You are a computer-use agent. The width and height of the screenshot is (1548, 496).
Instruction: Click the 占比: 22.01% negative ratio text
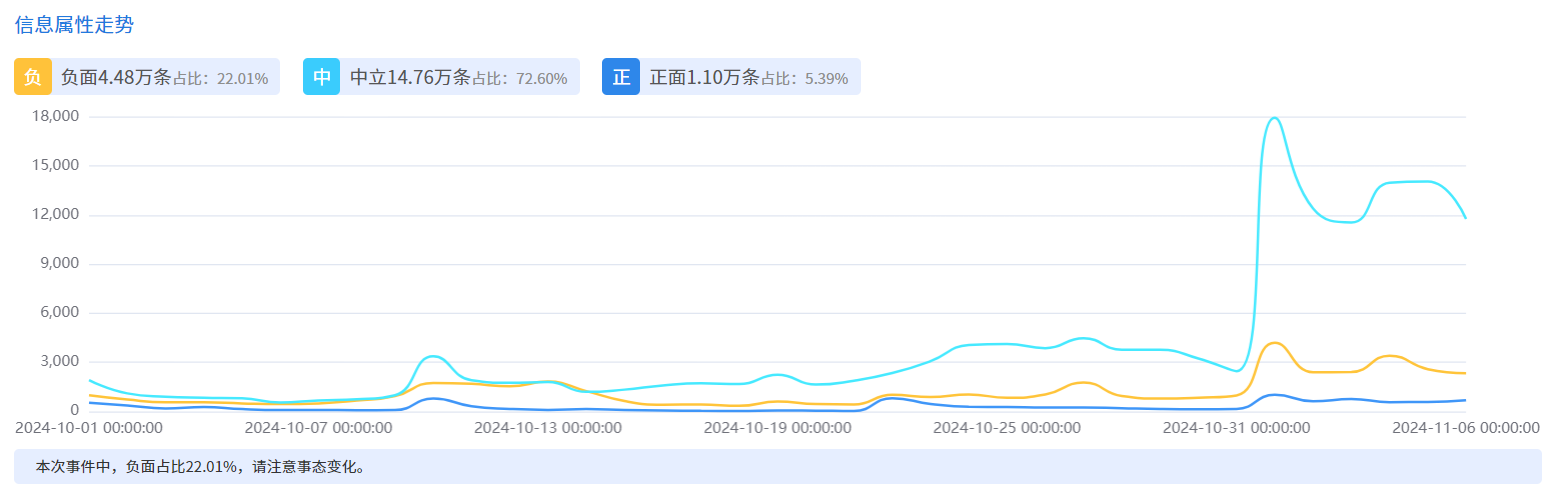pyautogui.click(x=221, y=79)
